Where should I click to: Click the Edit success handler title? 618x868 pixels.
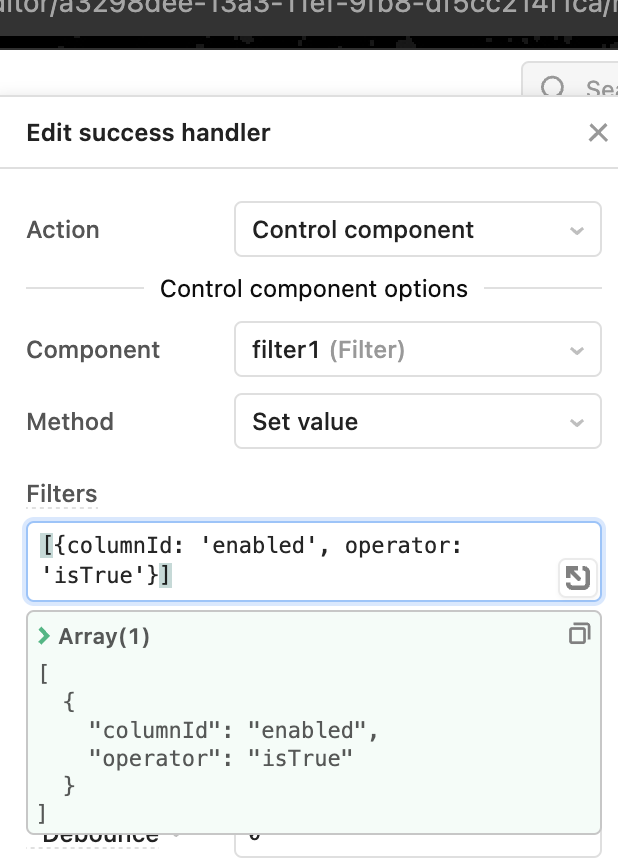[x=147, y=132]
